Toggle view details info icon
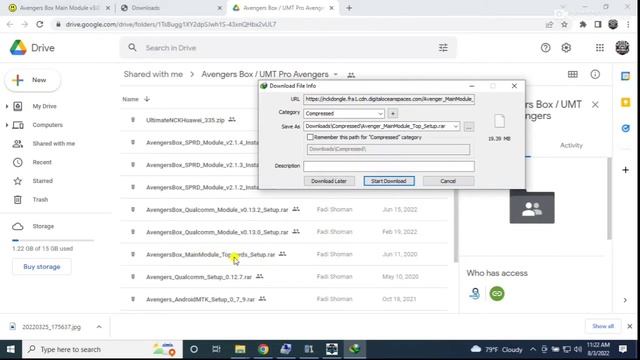Screen dimensions: 640x360 [595, 74]
